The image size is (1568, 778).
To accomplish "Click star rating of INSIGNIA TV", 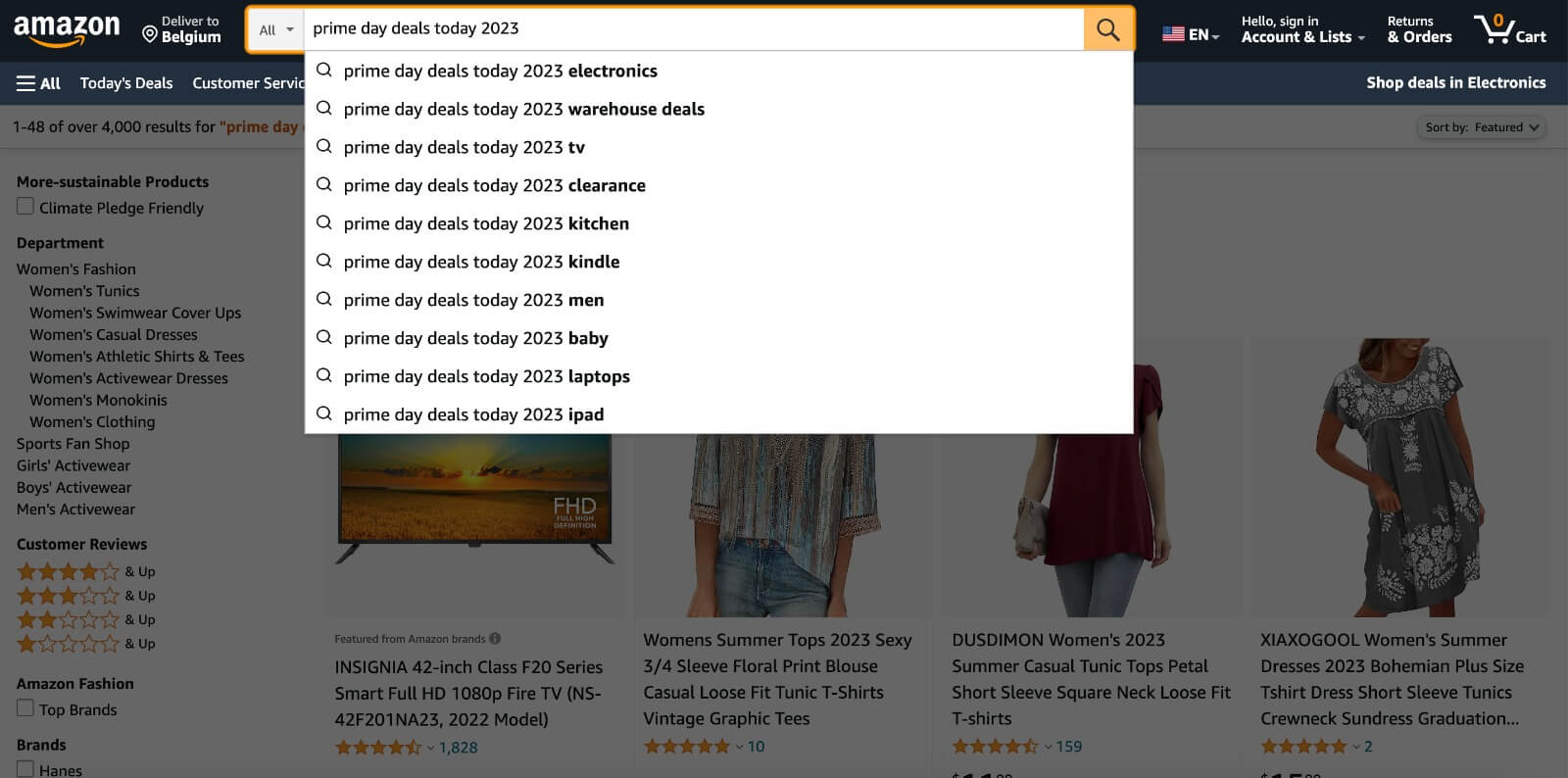I will (x=378, y=748).
